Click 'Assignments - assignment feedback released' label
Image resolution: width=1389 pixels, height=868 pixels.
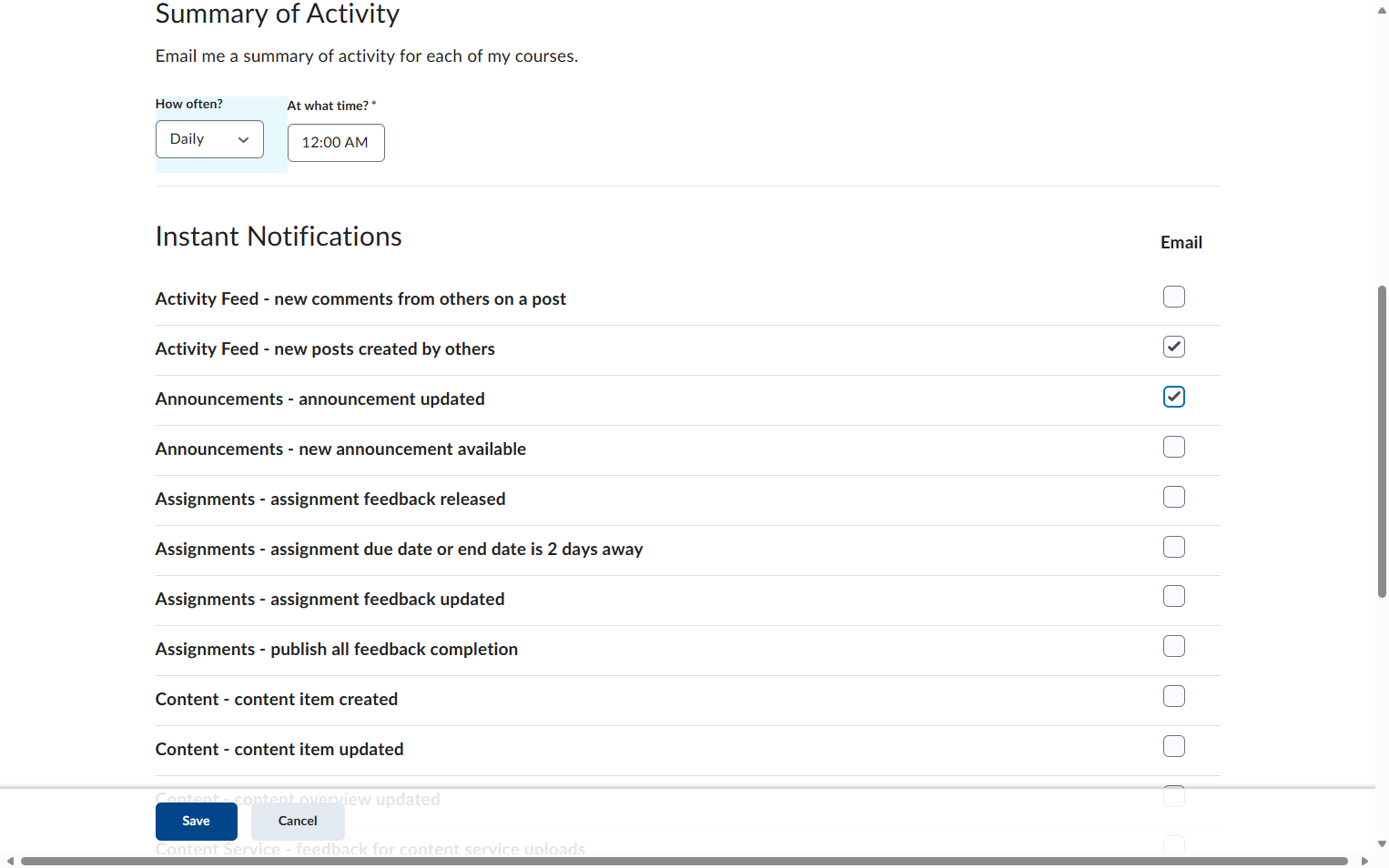(x=330, y=500)
